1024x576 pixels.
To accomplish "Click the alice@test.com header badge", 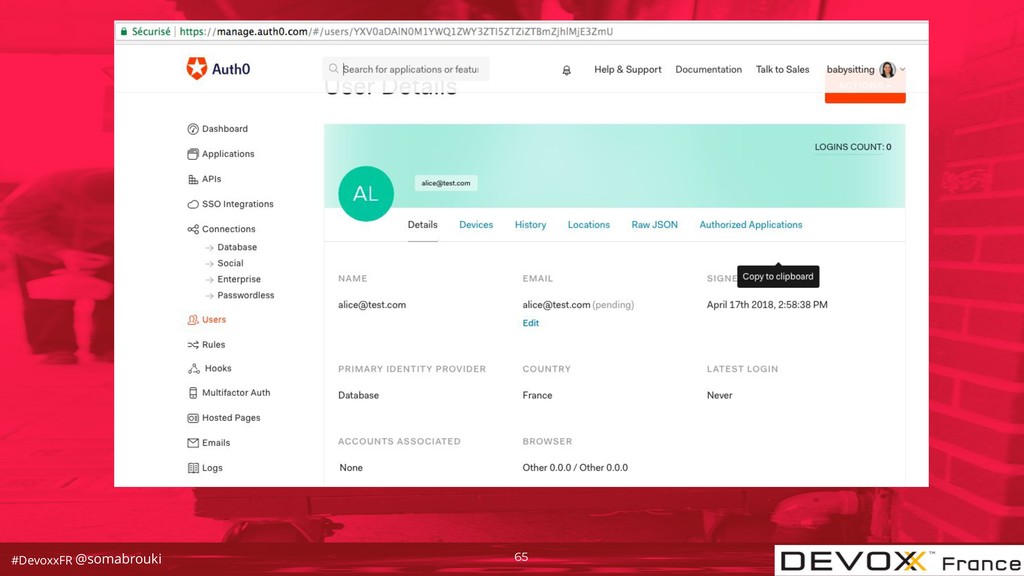I will [446, 184].
